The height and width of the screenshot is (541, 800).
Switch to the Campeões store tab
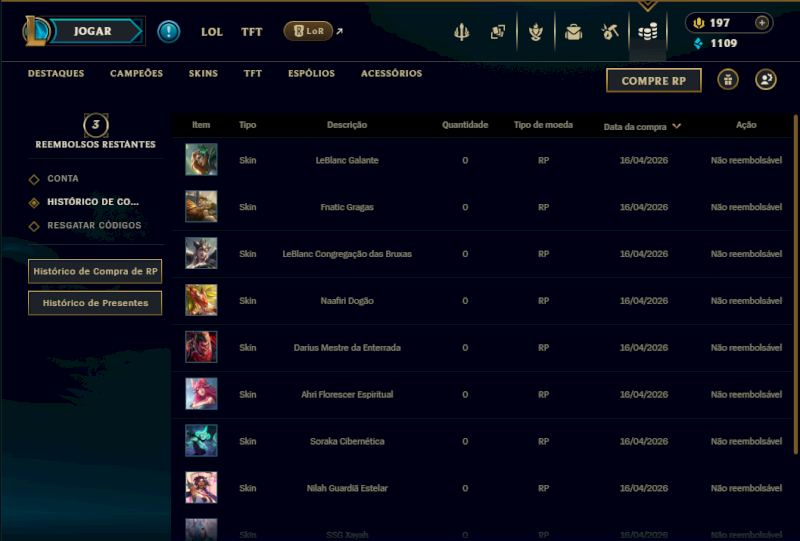coord(136,74)
